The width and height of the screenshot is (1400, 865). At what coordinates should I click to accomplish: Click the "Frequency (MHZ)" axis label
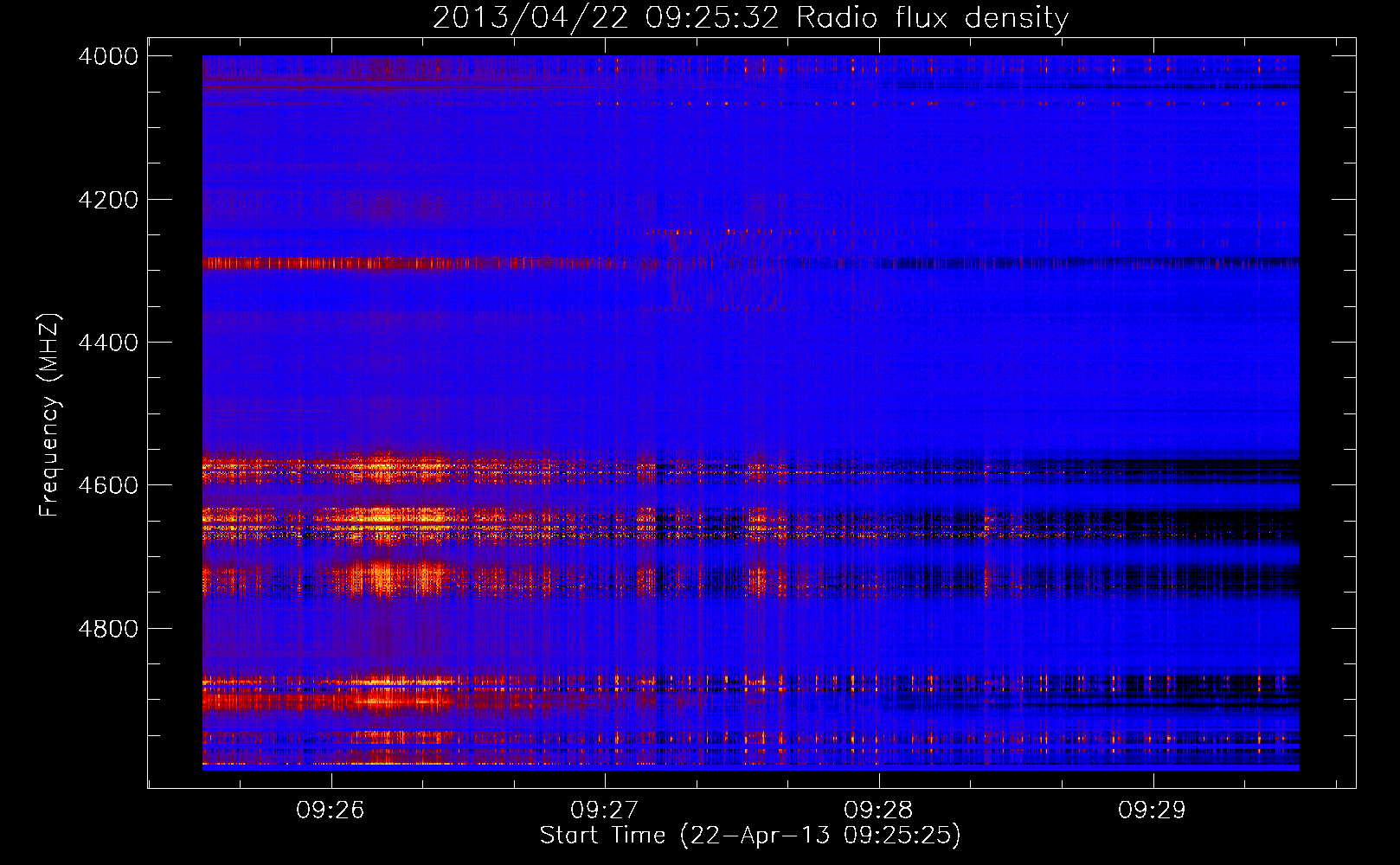pos(49,415)
